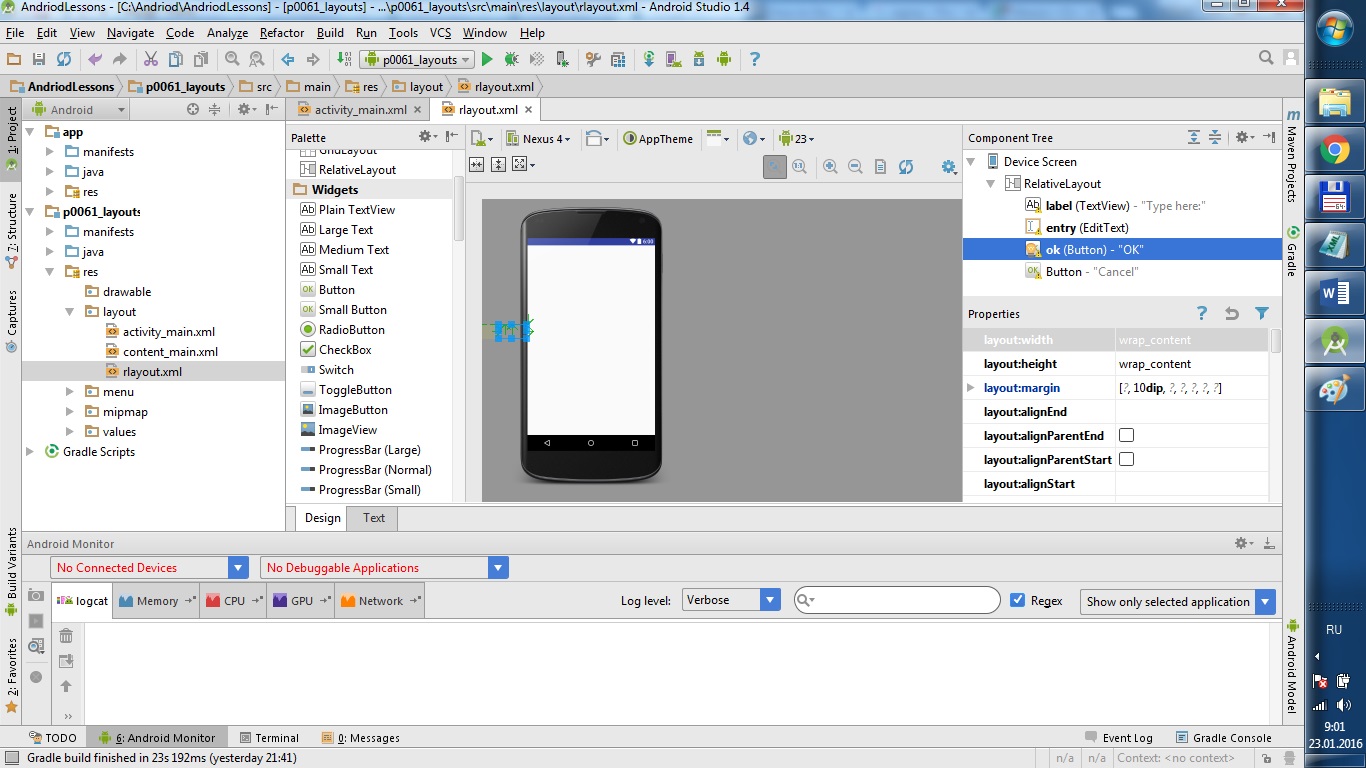Open run configuration p0061_layouts dropdown
1366x768 pixels.
pos(417,60)
